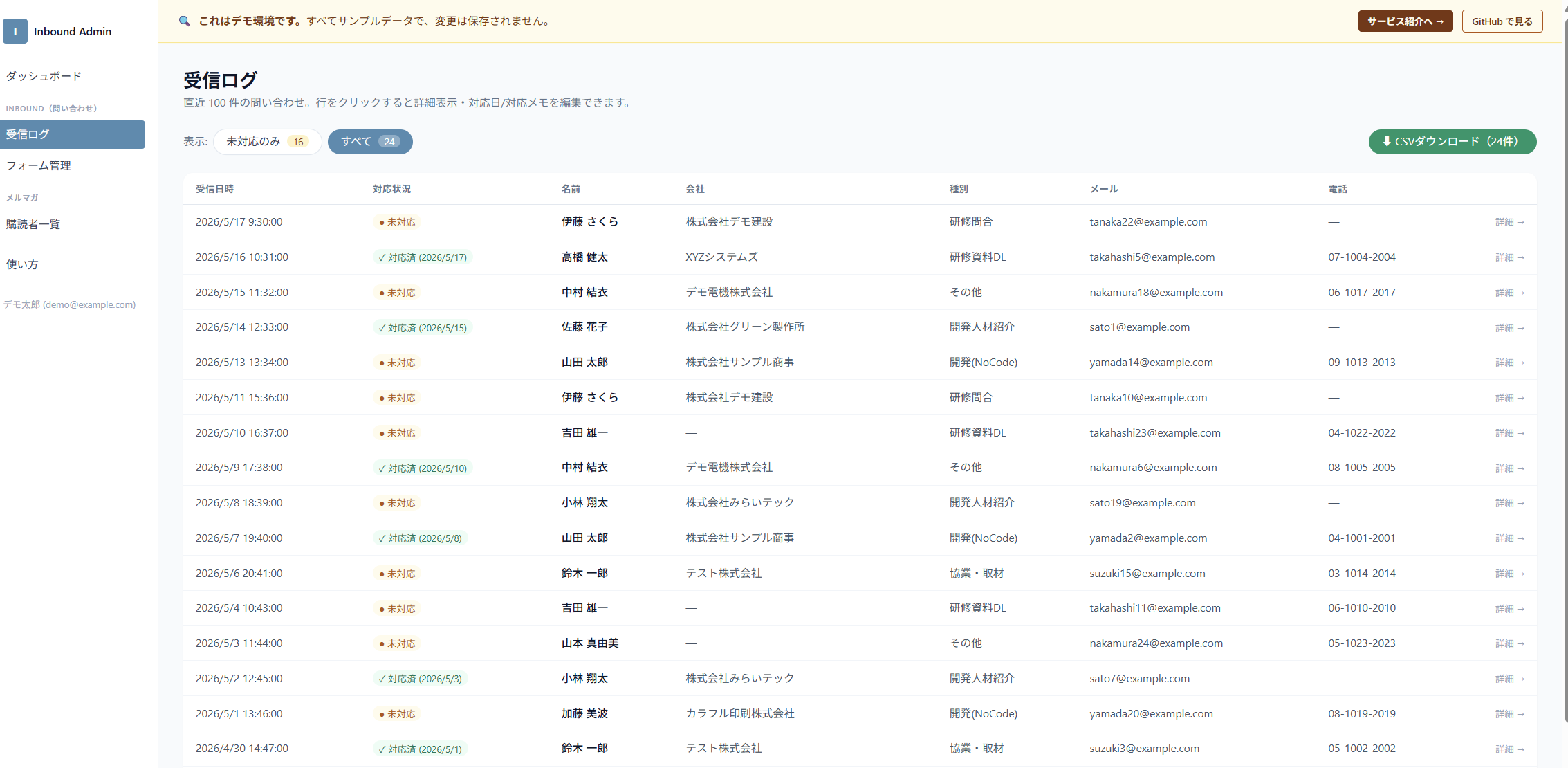Click the GitHub で見る button
This screenshot has width=1568, height=768.
[x=1502, y=21]
